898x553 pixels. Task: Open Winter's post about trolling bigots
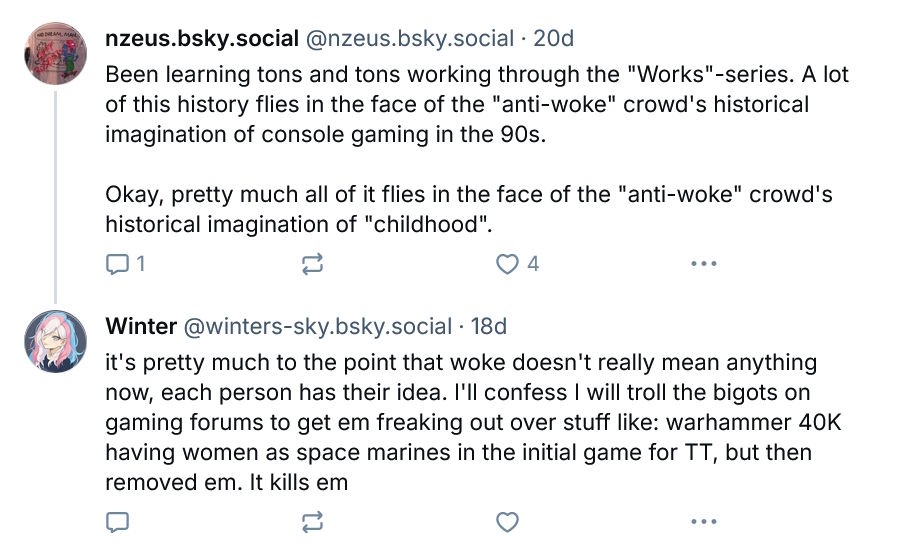click(473, 422)
